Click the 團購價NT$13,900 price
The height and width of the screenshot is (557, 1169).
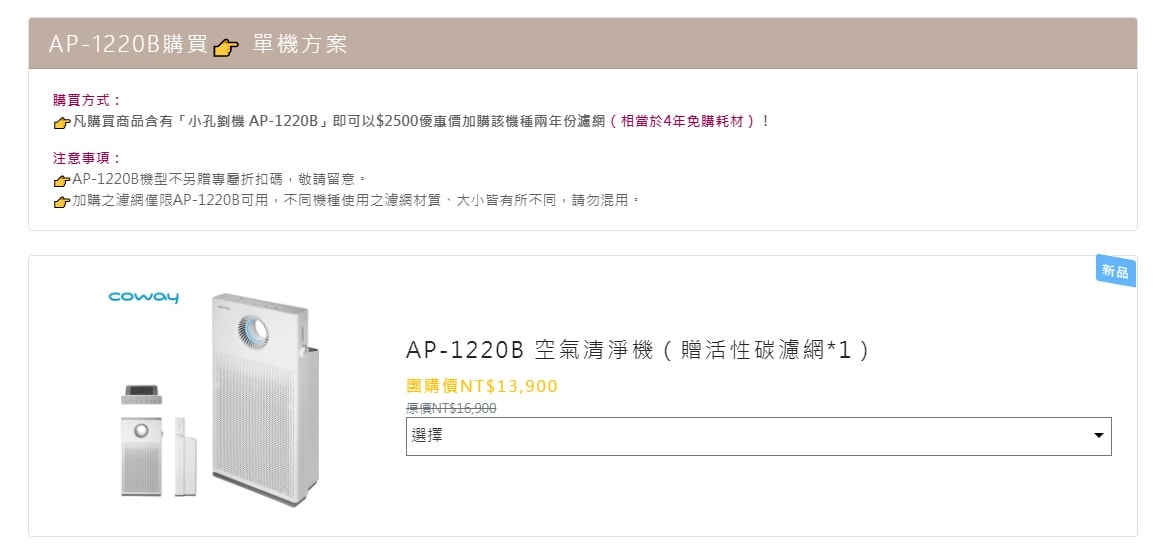pos(481,386)
